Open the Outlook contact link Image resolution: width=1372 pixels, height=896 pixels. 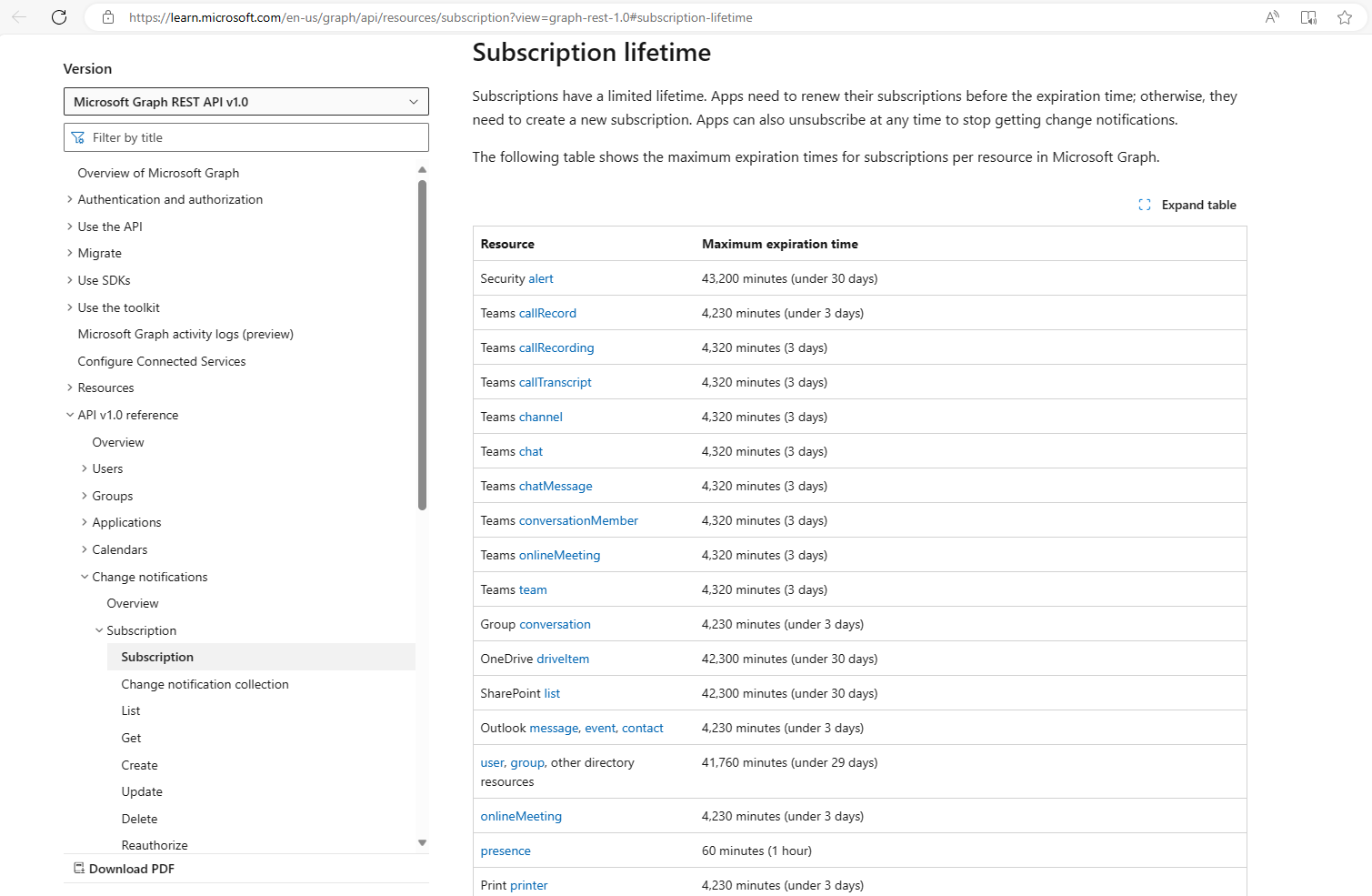[x=643, y=728]
